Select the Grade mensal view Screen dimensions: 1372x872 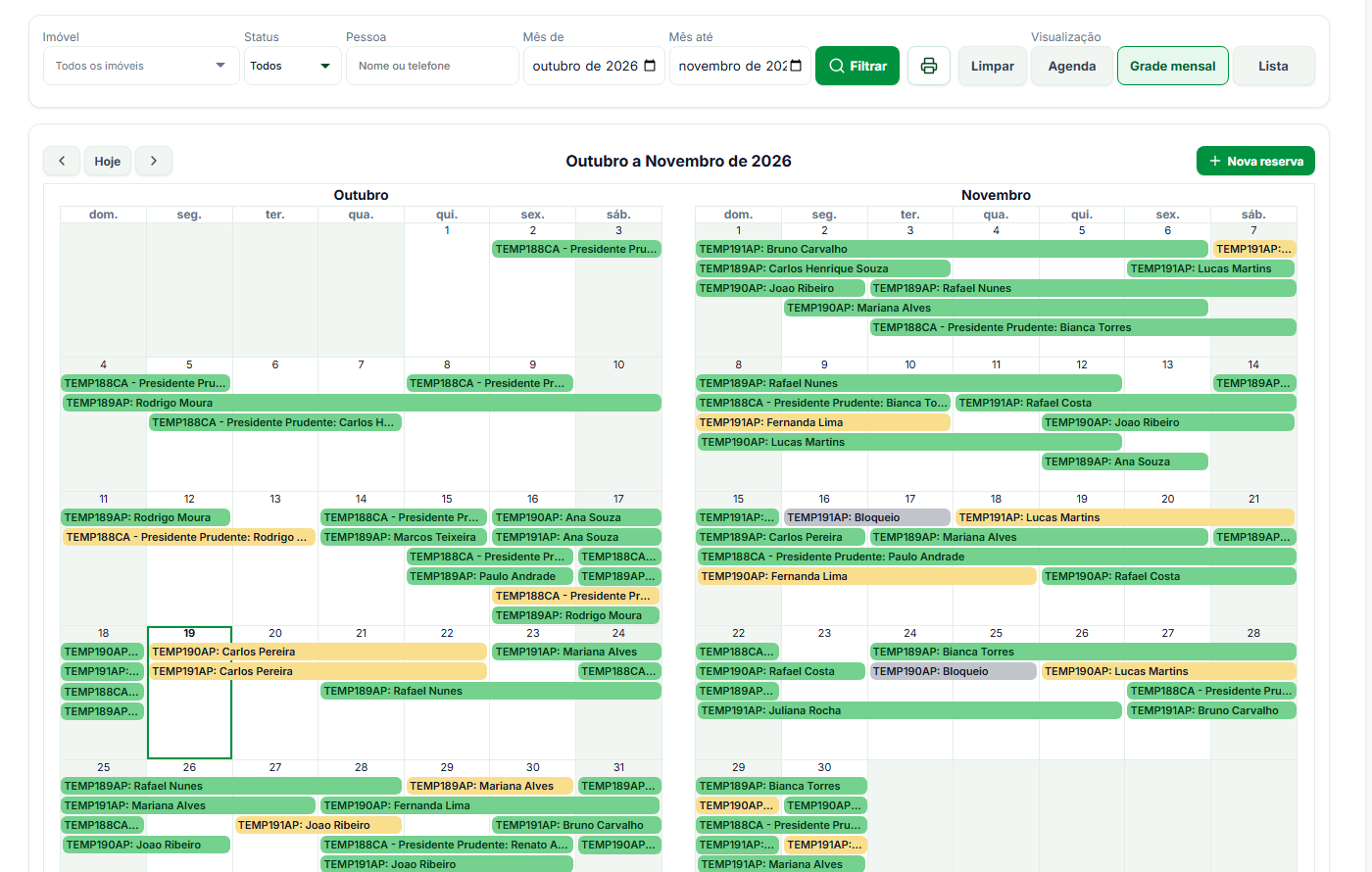tap(1172, 66)
